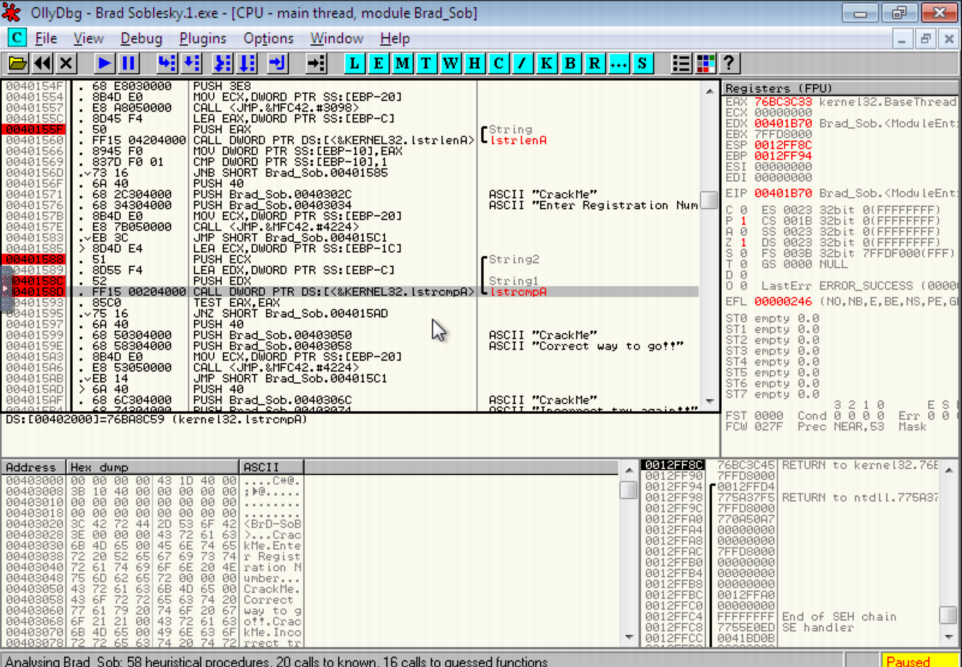
Task: Open Windows list with W button
Action: coord(450,63)
